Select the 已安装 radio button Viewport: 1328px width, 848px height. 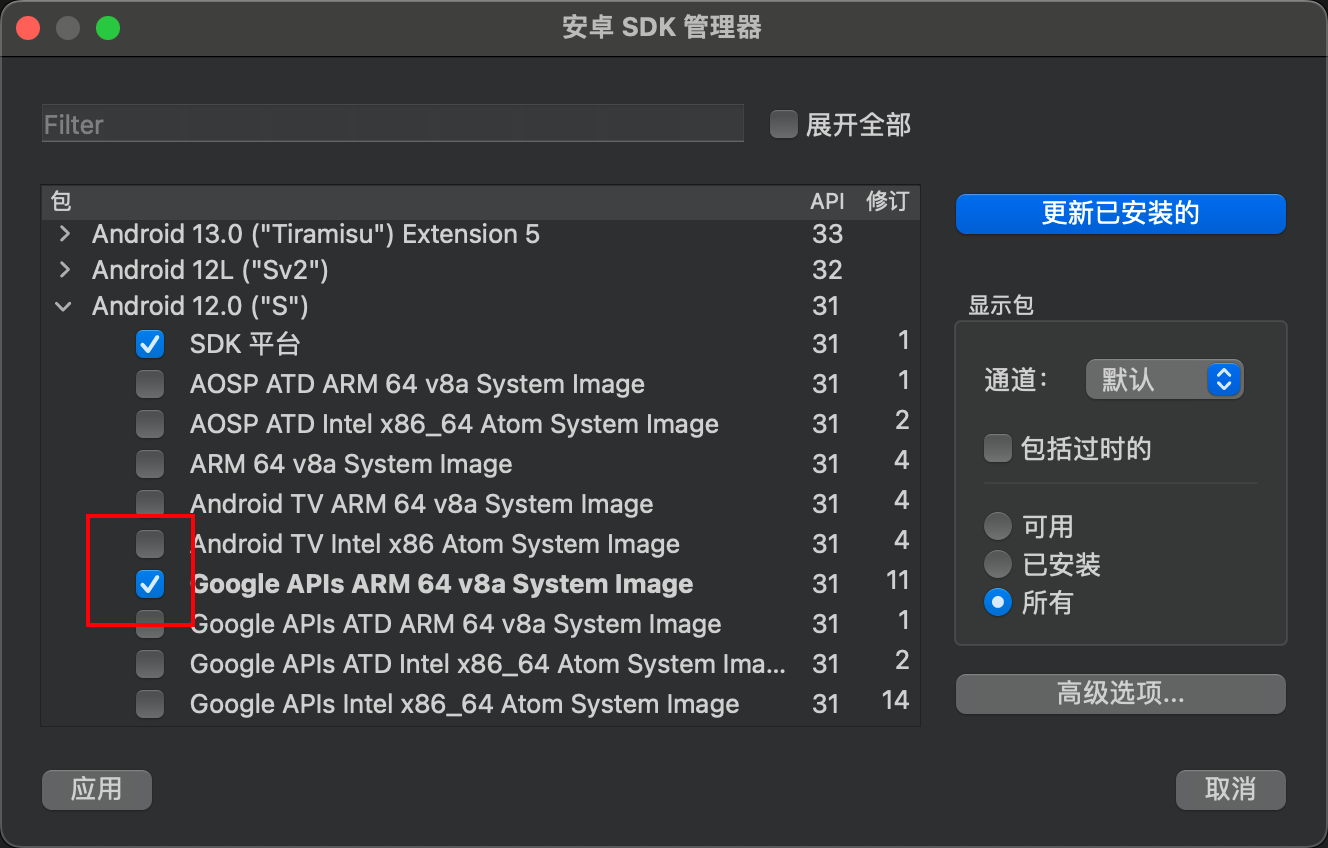pyautogui.click(x=998, y=564)
